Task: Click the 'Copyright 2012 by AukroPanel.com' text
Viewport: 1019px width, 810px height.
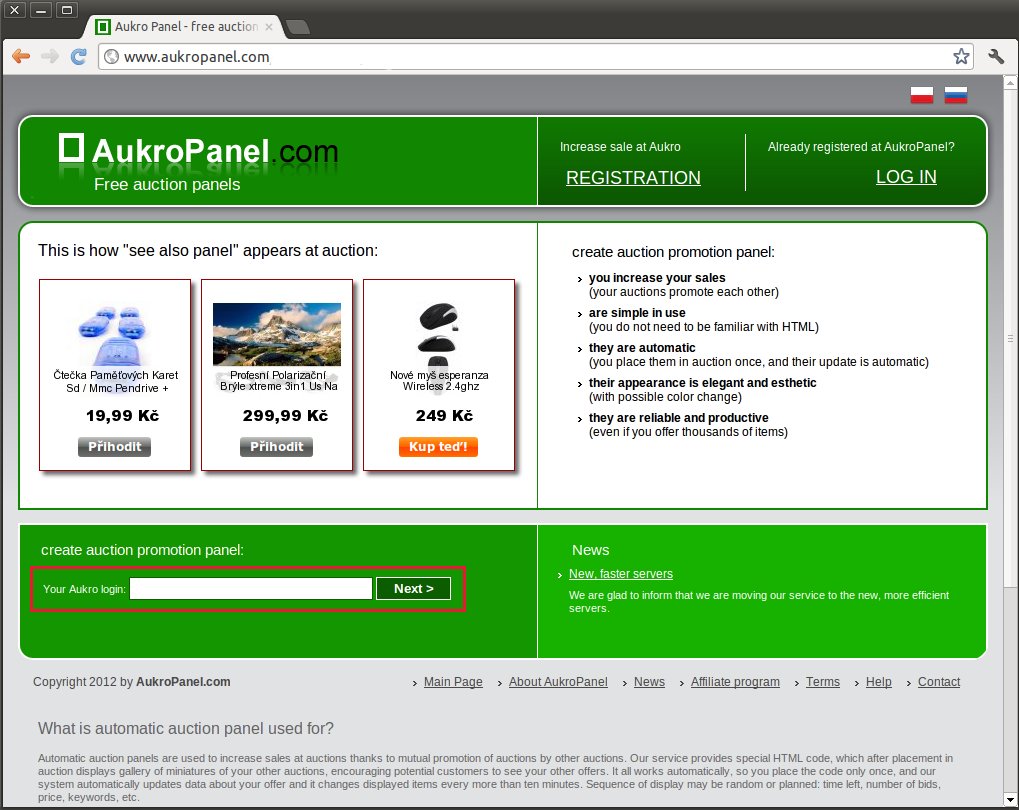Action: pyautogui.click(x=132, y=682)
